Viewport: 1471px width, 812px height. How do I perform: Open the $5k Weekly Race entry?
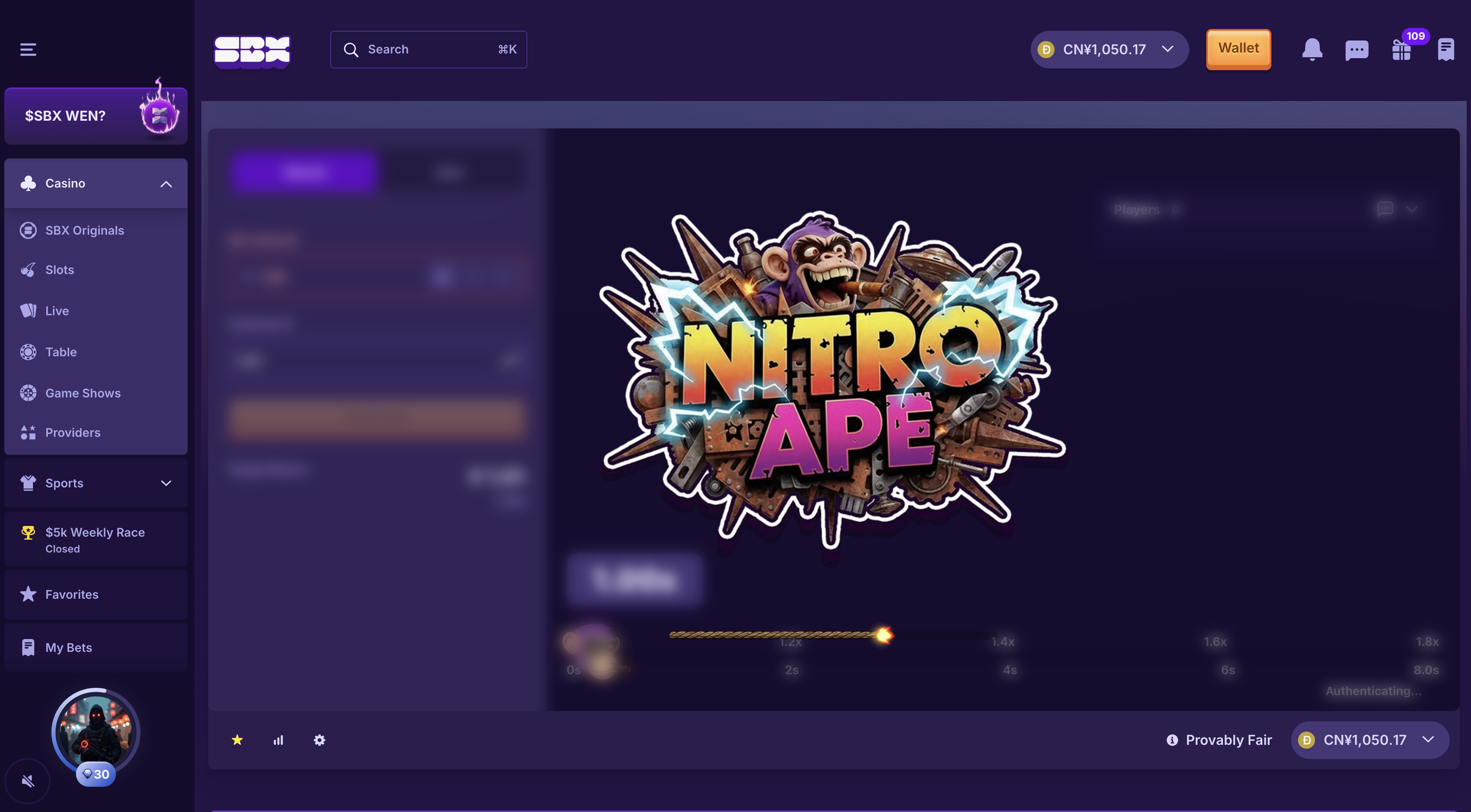point(96,539)
